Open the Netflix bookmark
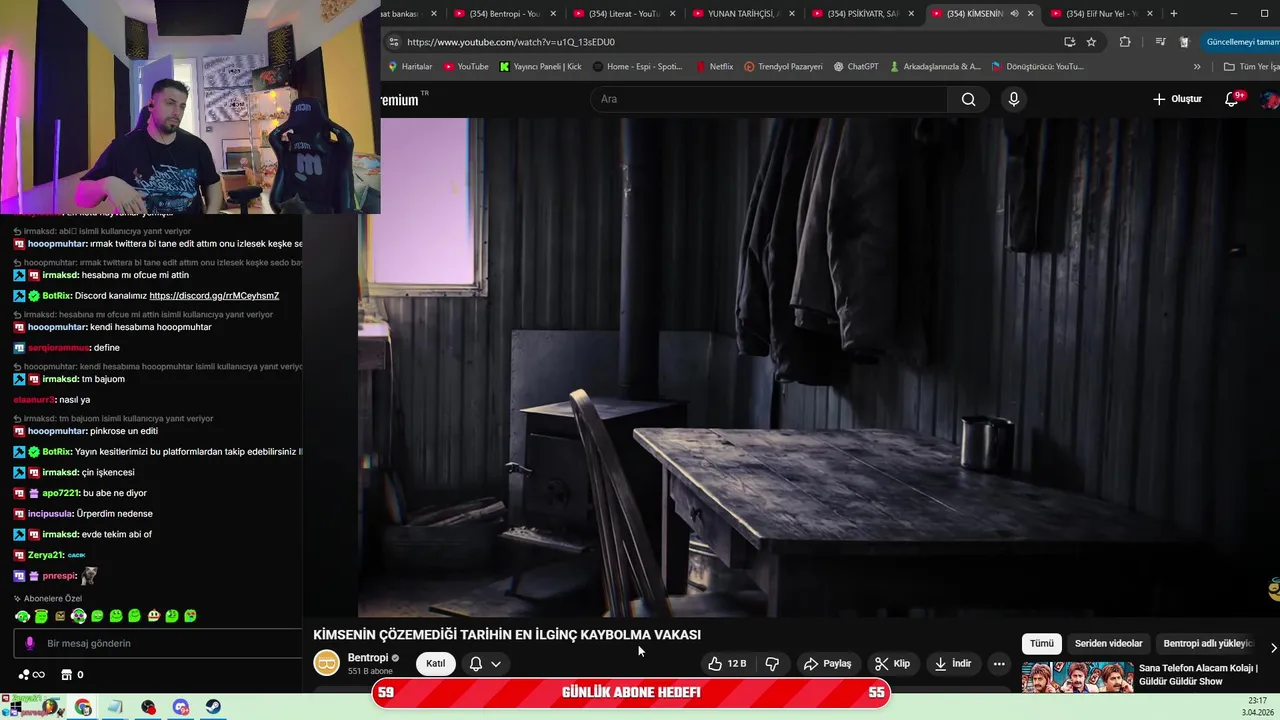Viewport: 1280px width, 720px height. pyautogui.click(x=714, y=67)
